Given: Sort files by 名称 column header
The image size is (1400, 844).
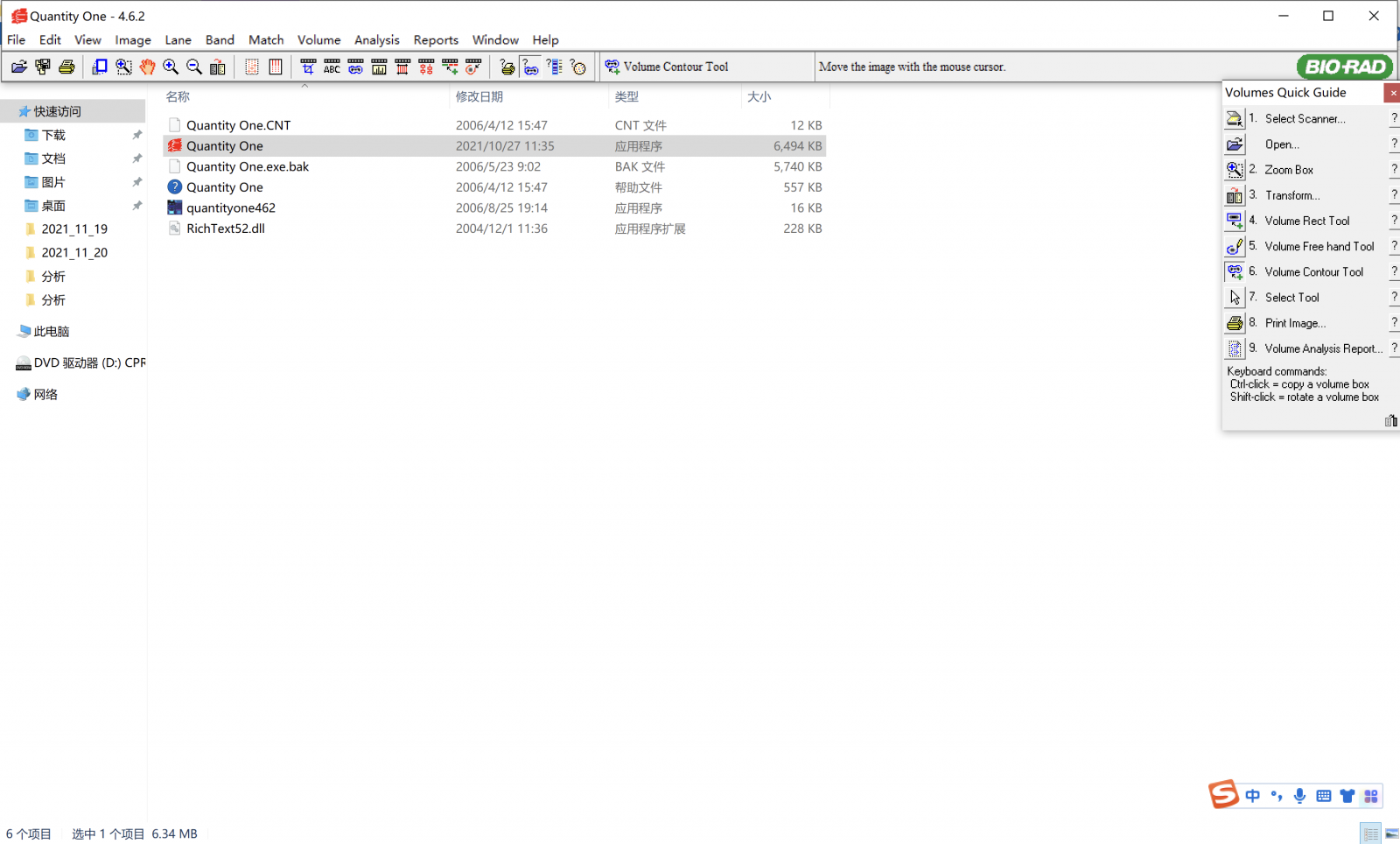Looking at the screenshot, I should (178, 96).
